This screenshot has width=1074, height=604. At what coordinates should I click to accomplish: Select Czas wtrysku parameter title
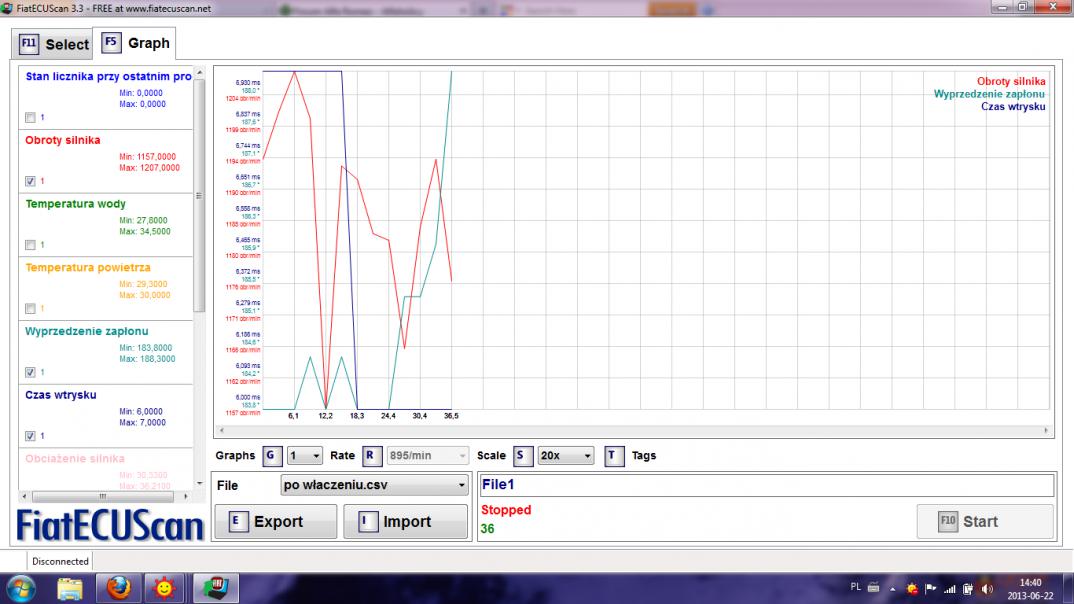coord(61,395)
